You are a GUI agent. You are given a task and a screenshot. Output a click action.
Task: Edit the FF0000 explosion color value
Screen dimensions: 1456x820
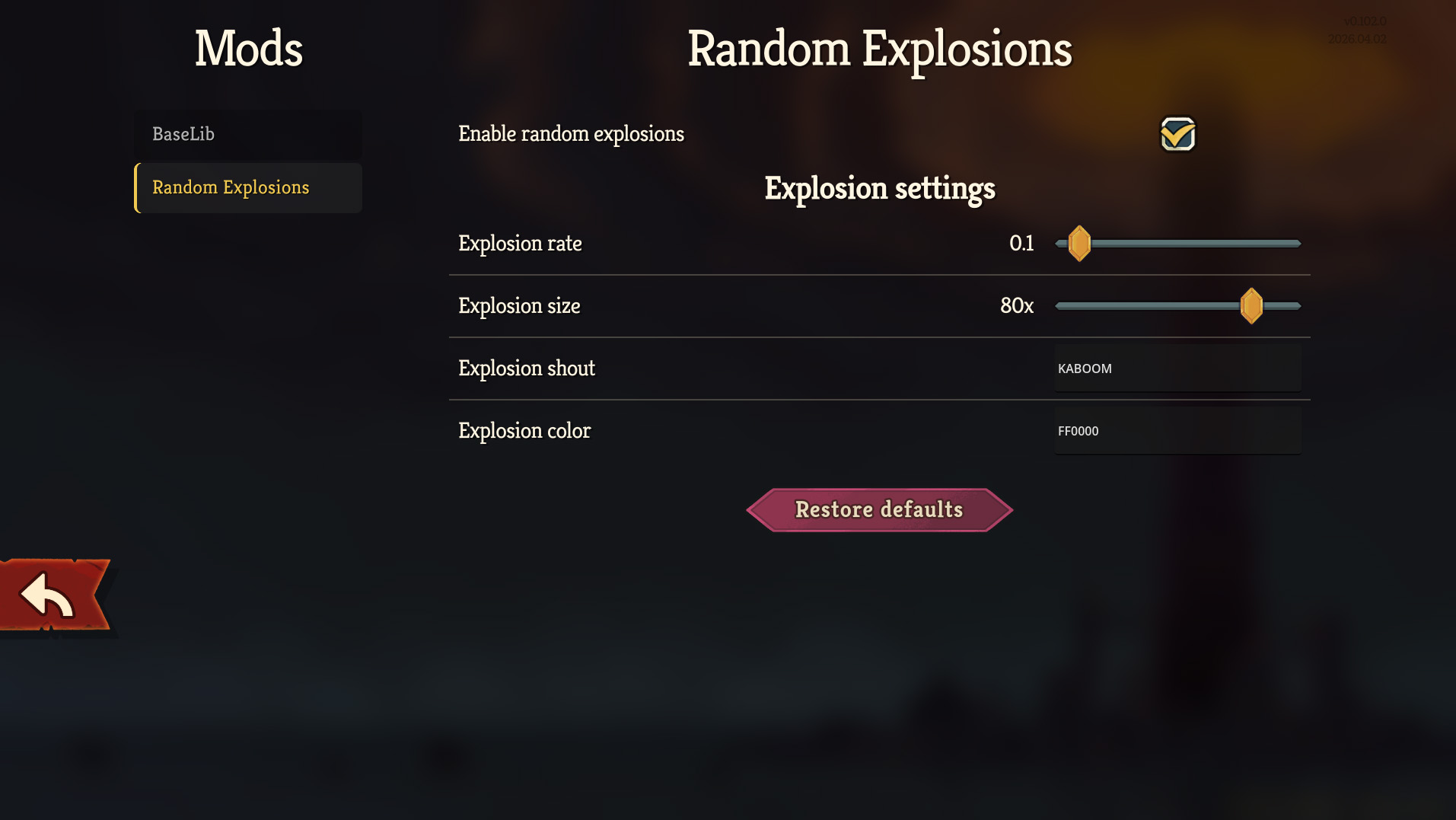click(x=1177, y=430)
